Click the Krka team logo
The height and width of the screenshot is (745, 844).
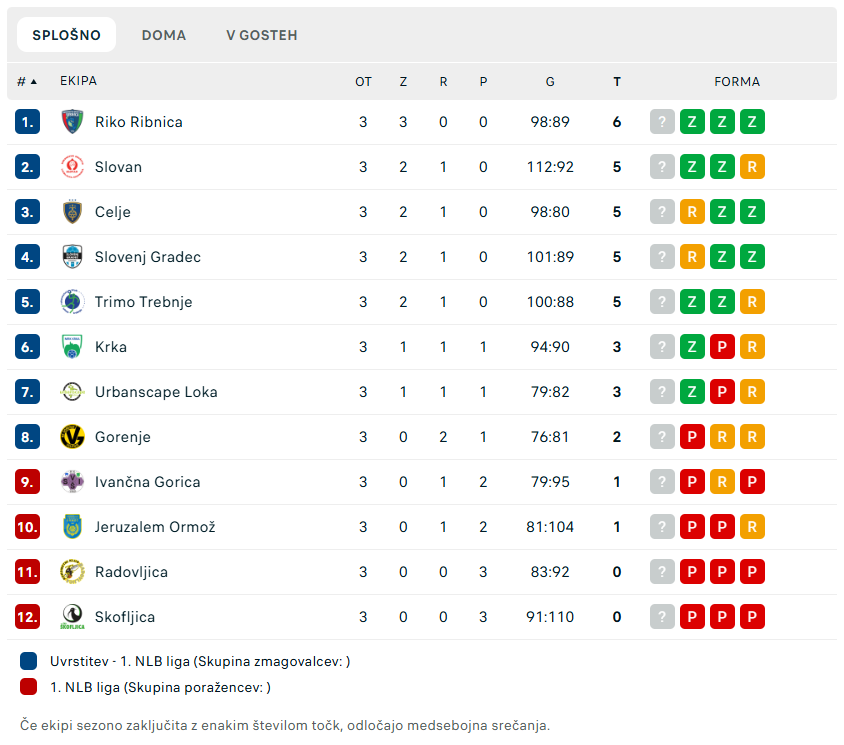(x=72, y=347)
